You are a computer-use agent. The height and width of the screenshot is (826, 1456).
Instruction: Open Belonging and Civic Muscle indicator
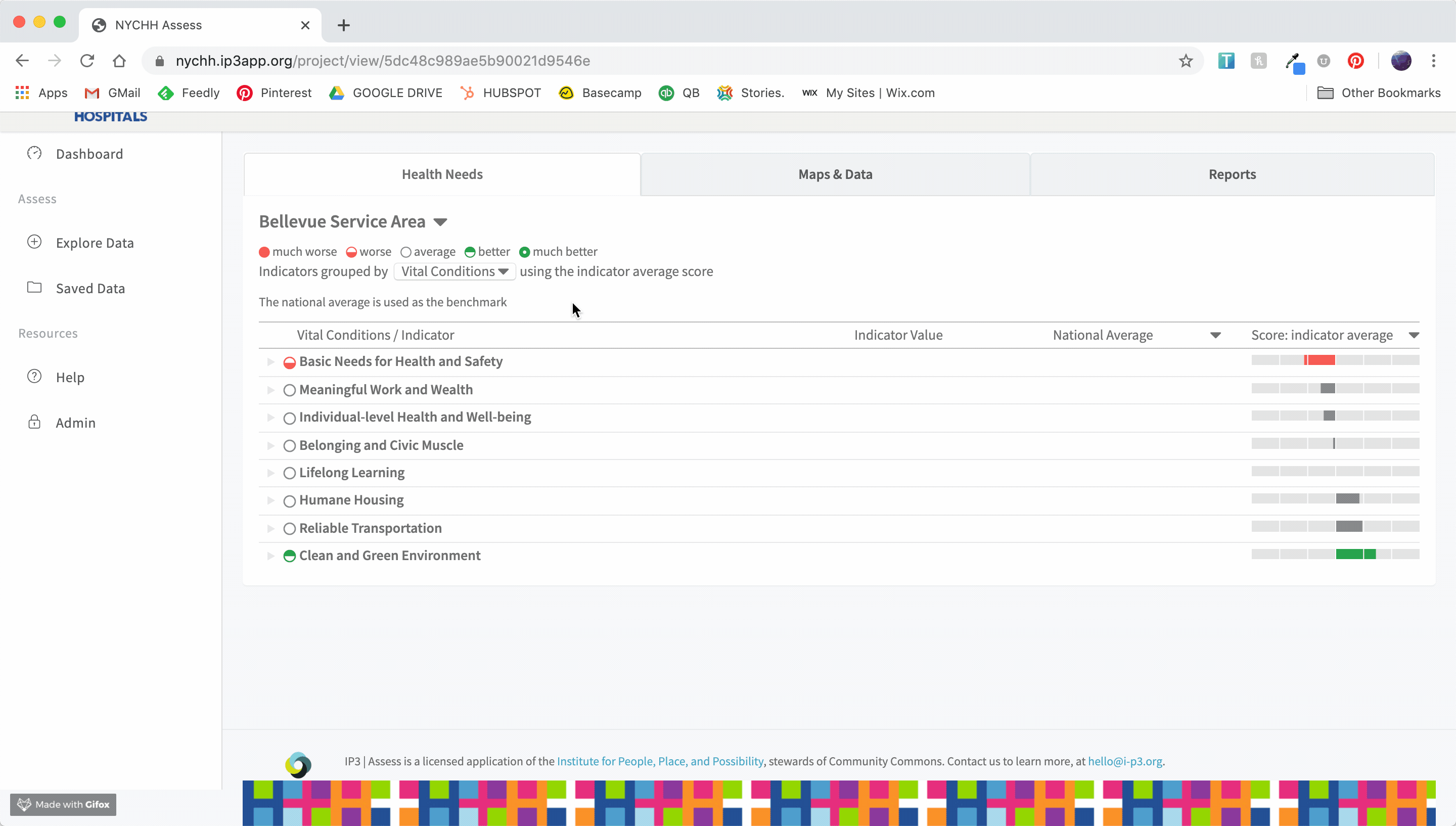click(381, 445)
